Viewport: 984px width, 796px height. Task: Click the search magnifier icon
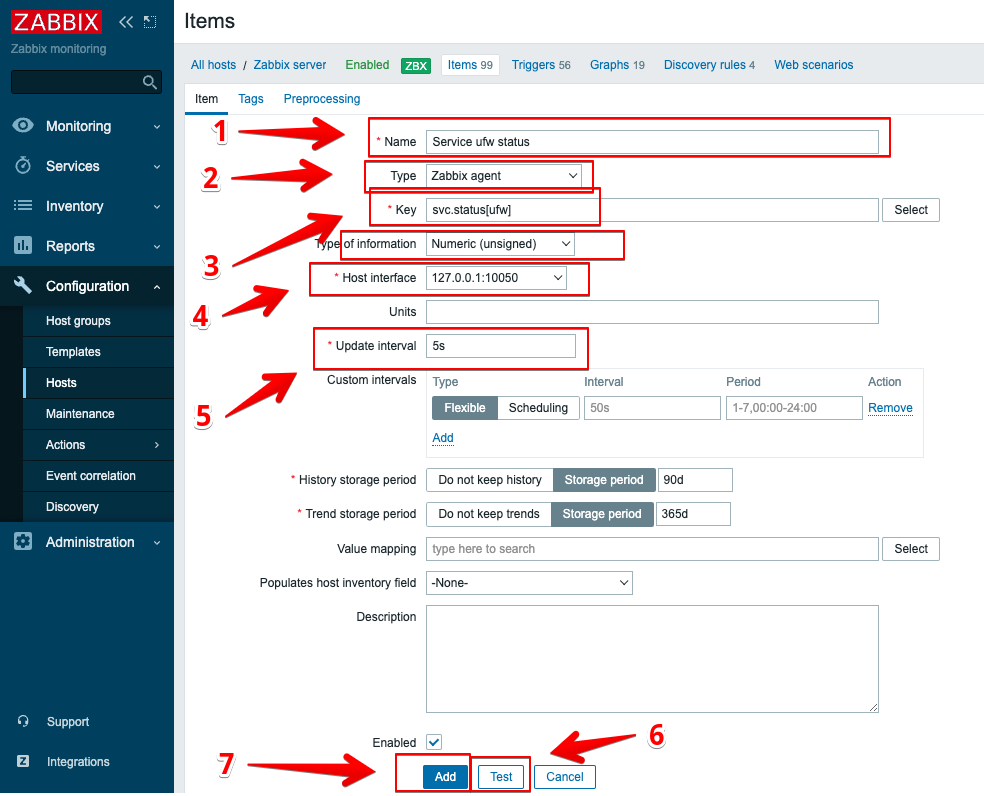(149, 82)
